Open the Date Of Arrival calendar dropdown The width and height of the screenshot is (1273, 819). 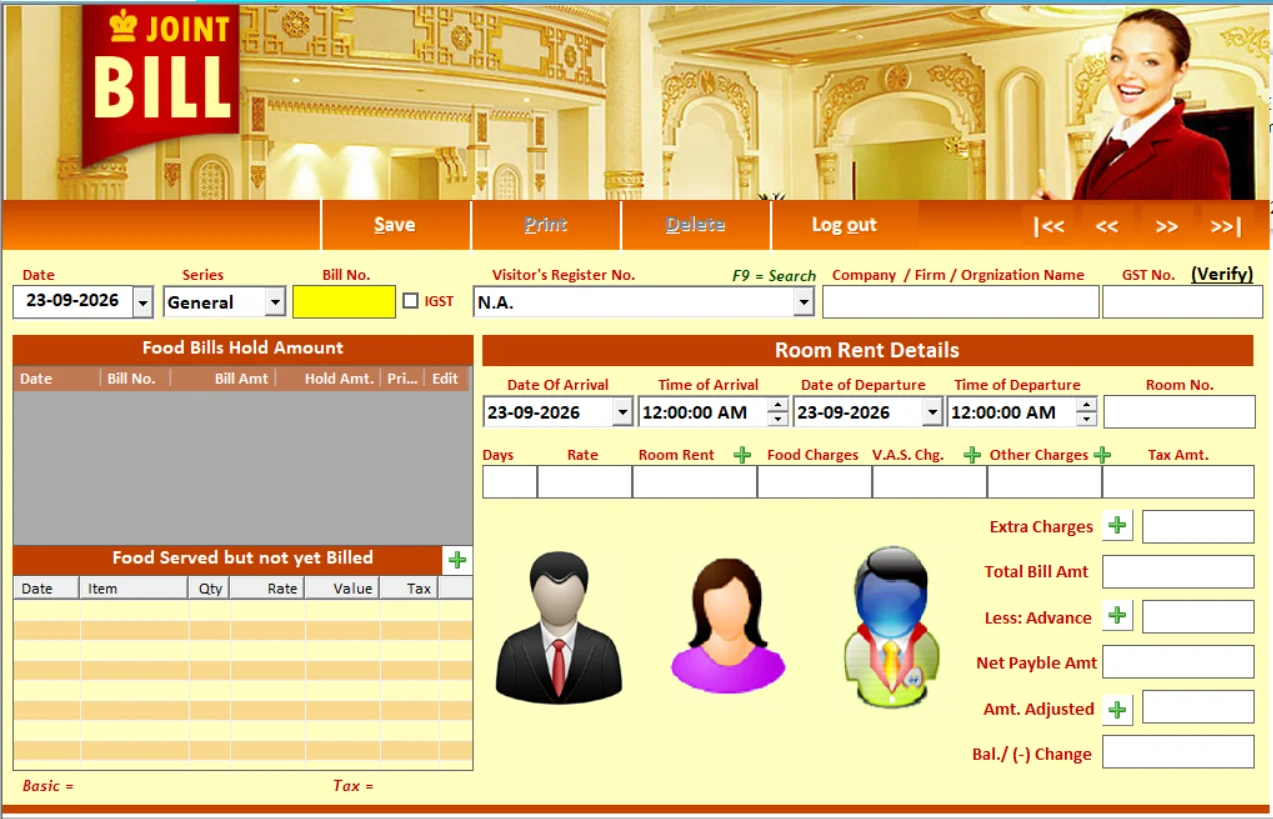coord(623,412)
